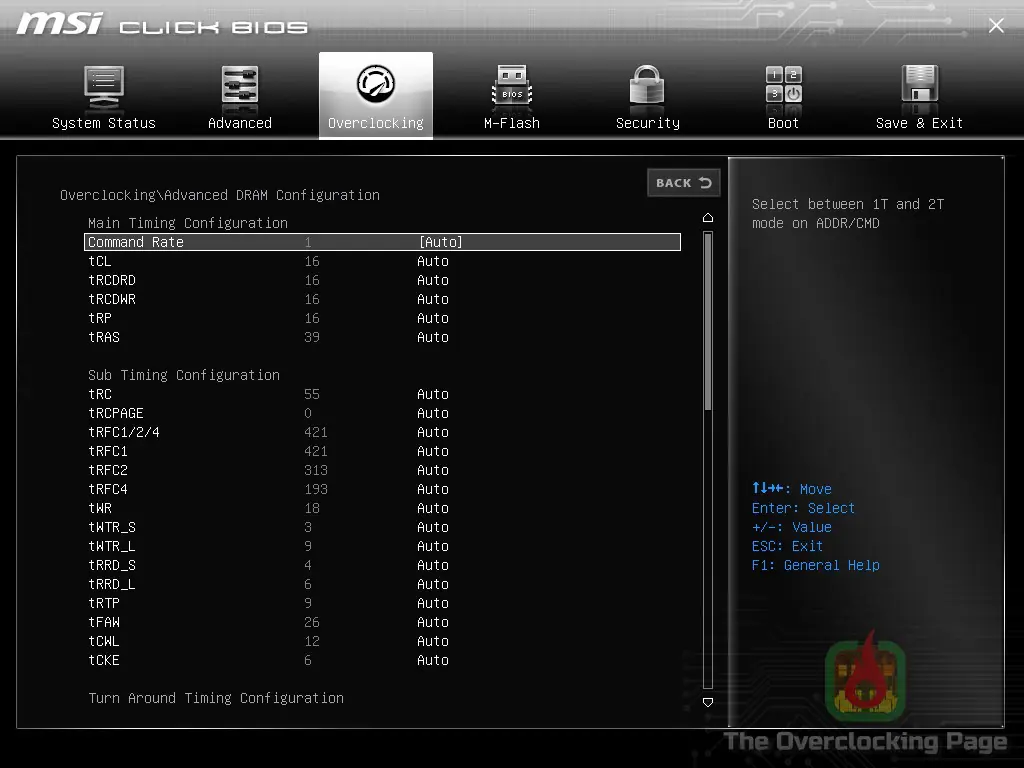Select the tRTP row label

[104, 603]
